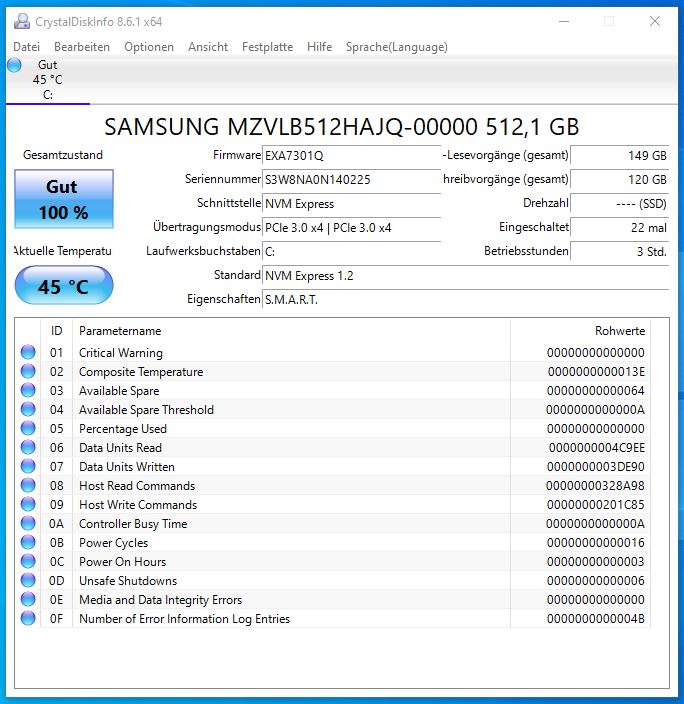
Task: Click the status orb for Percentage Used
Action: click(x=28, y=428)
